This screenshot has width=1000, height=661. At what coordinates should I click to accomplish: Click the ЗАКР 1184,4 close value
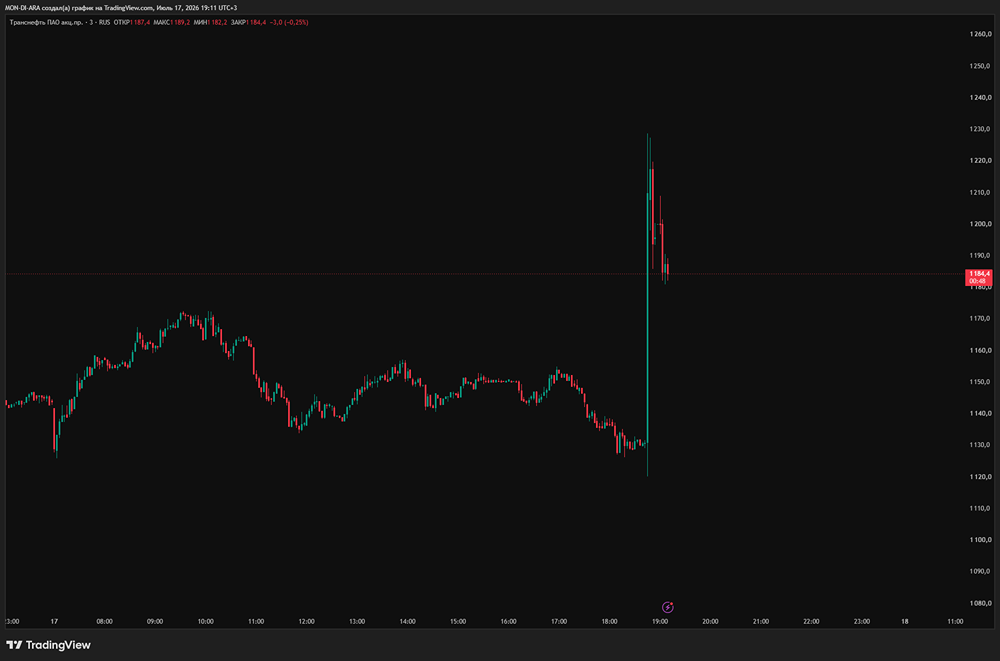(x=249, y=22)
